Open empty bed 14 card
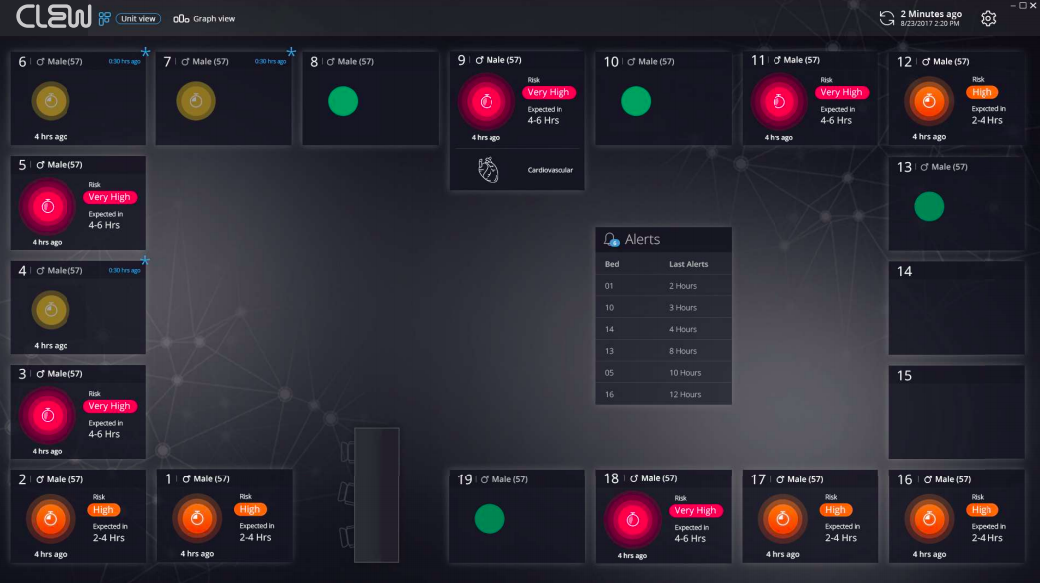The height and width of the screenshot is (583, 1040). tap(956, 308)
